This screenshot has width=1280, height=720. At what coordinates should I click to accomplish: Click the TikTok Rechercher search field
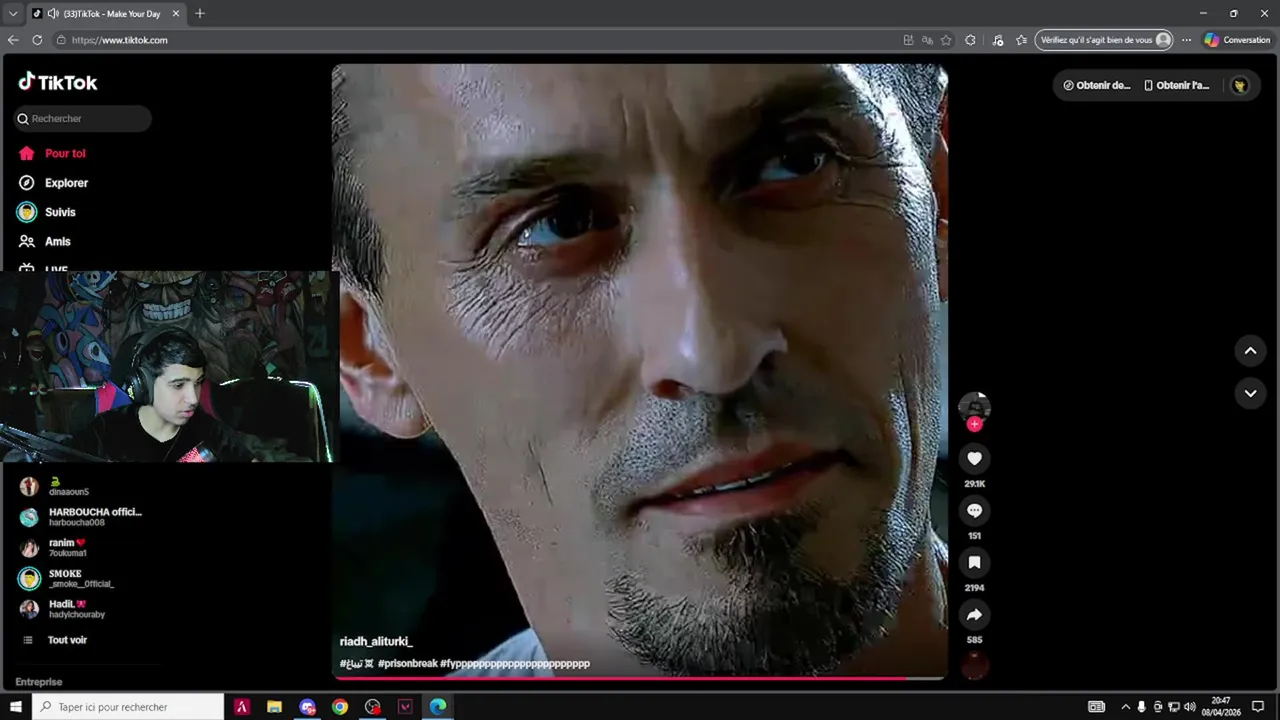tap(83, 118)
